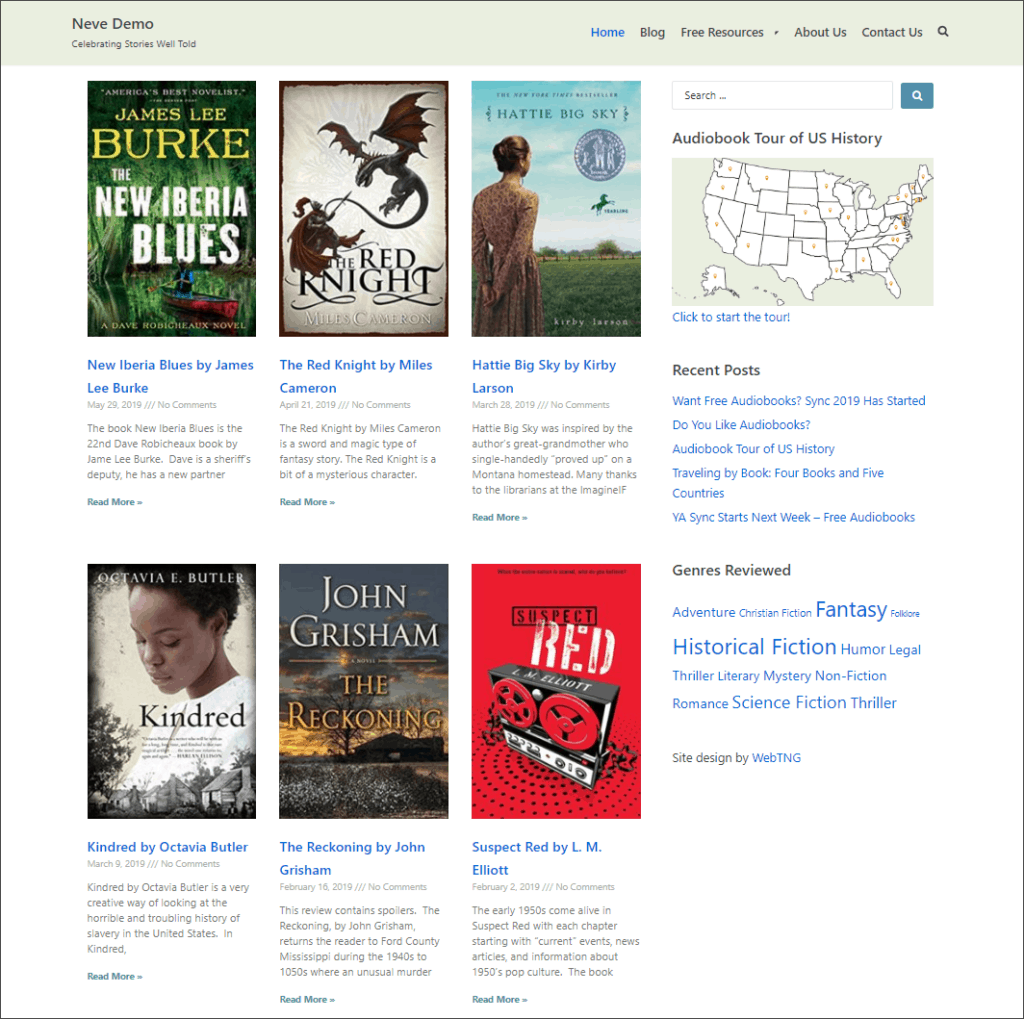This screenshot has height=1019, width=1024.
Task: Open the New Iberia Blues post title
Action: click(170, 376)
